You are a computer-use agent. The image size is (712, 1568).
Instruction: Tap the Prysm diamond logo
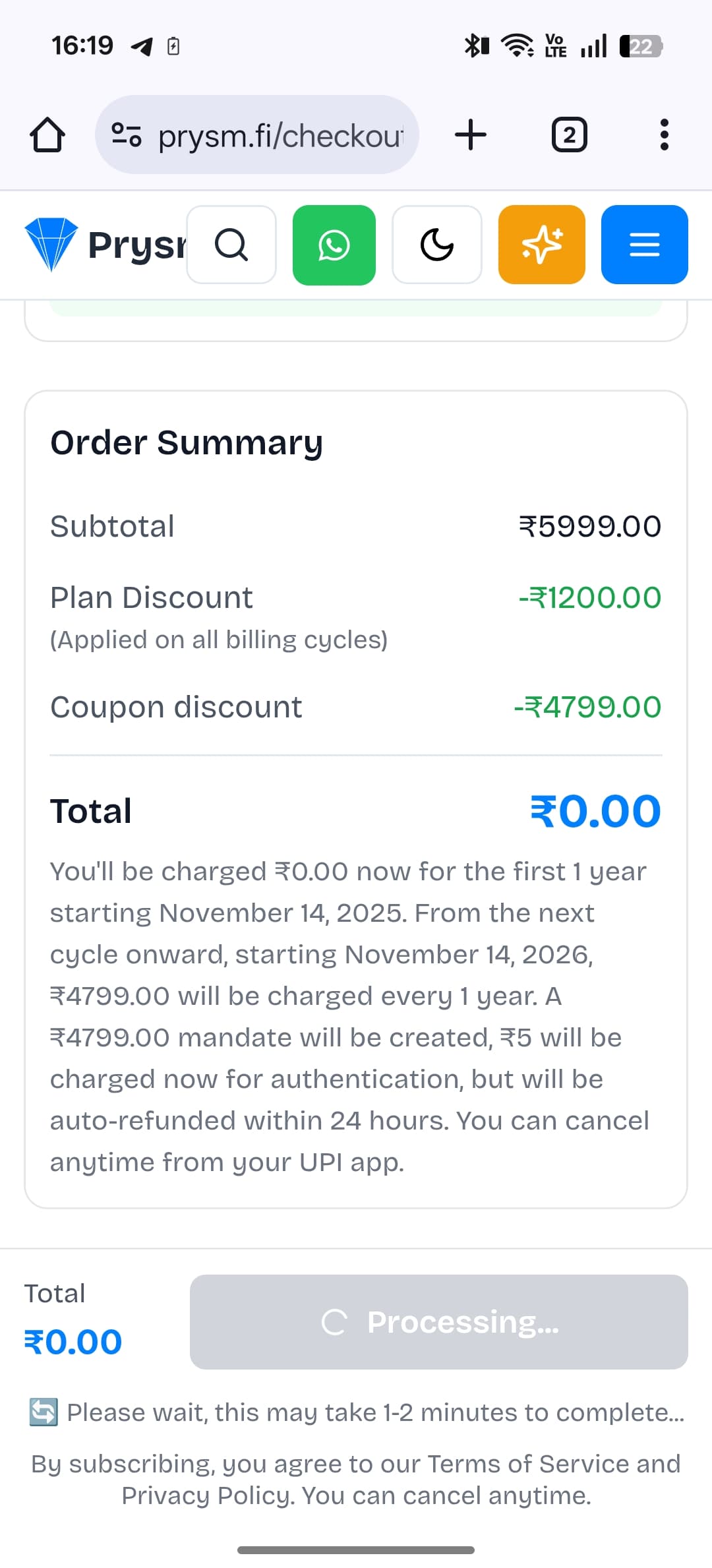51,244
